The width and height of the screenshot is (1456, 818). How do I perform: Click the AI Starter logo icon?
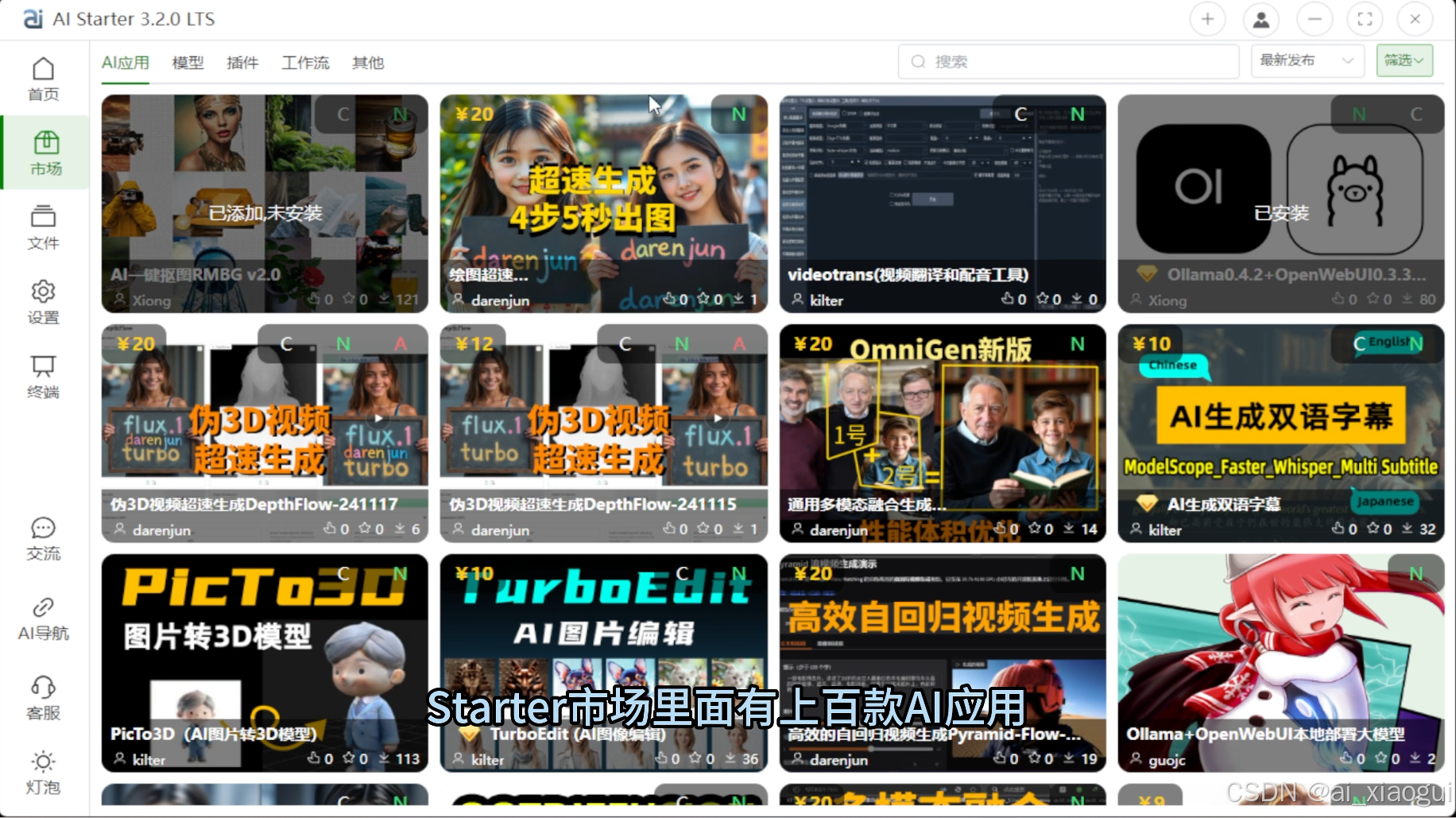coord(33,19)
